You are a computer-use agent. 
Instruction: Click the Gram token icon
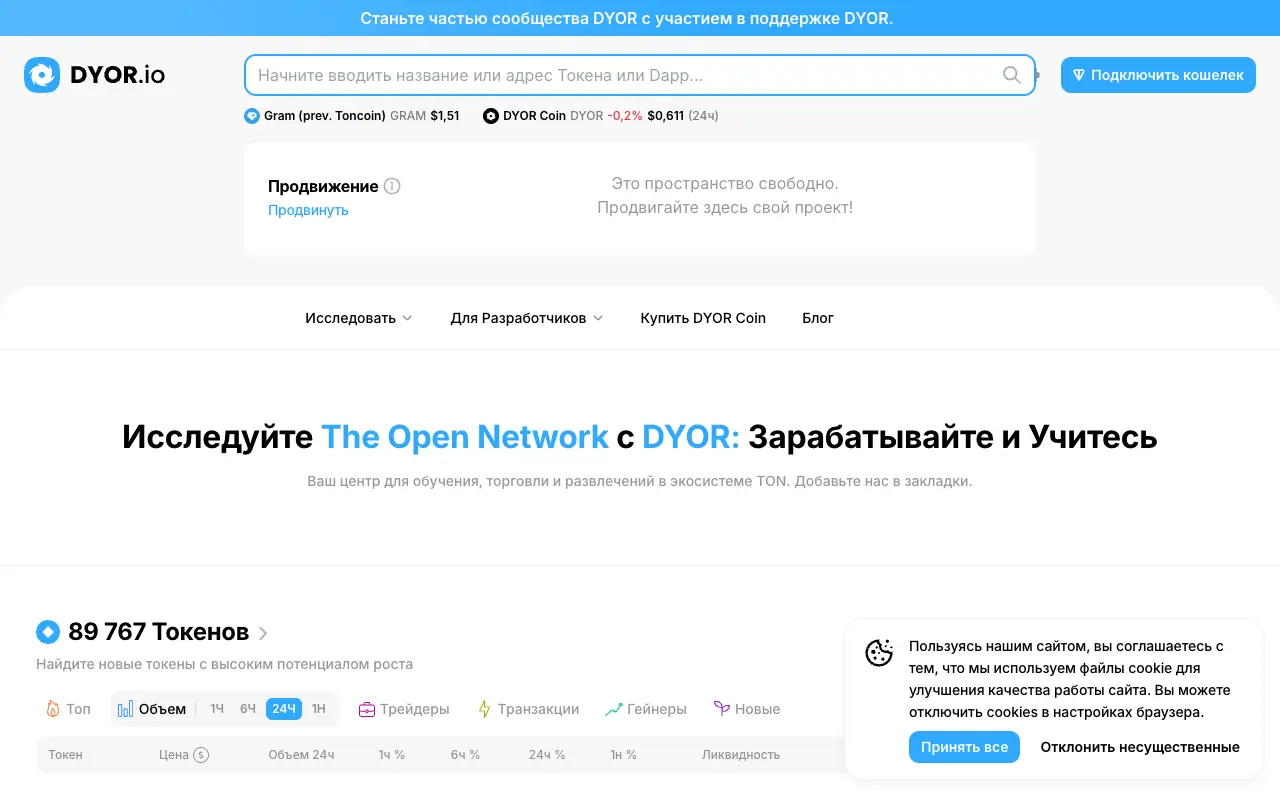pos(252,116)
